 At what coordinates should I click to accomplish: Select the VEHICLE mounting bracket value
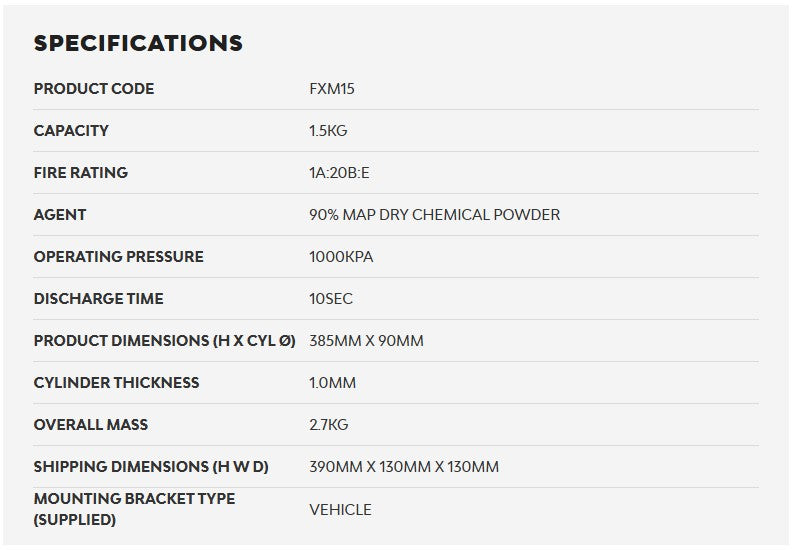point(340,510)
